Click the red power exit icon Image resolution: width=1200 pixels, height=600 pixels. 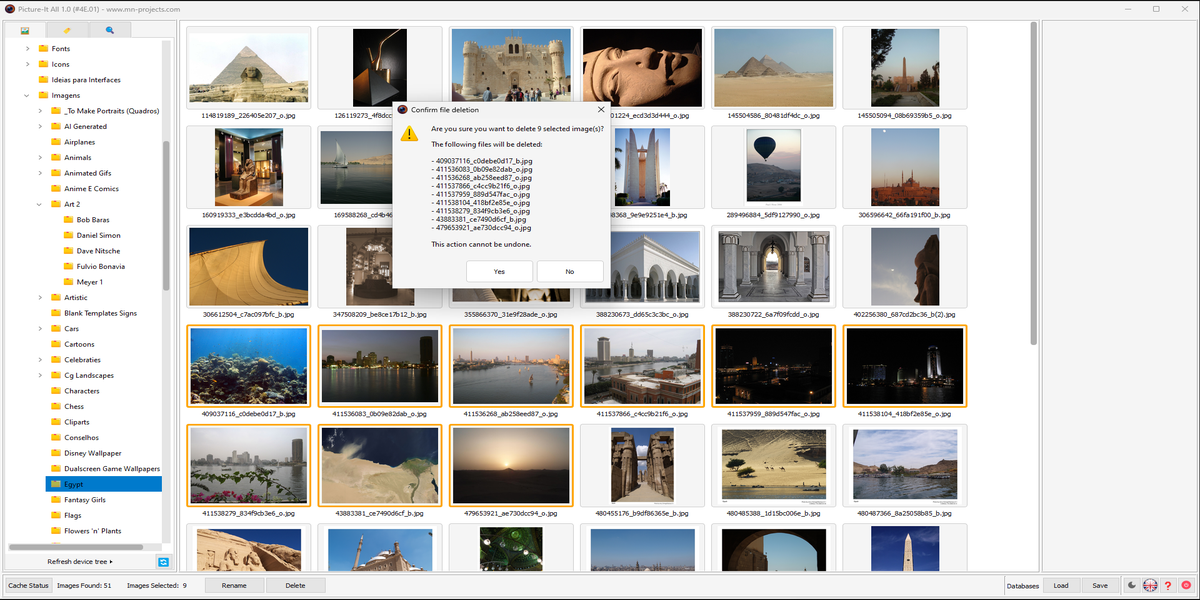(x=1185, y=585)
